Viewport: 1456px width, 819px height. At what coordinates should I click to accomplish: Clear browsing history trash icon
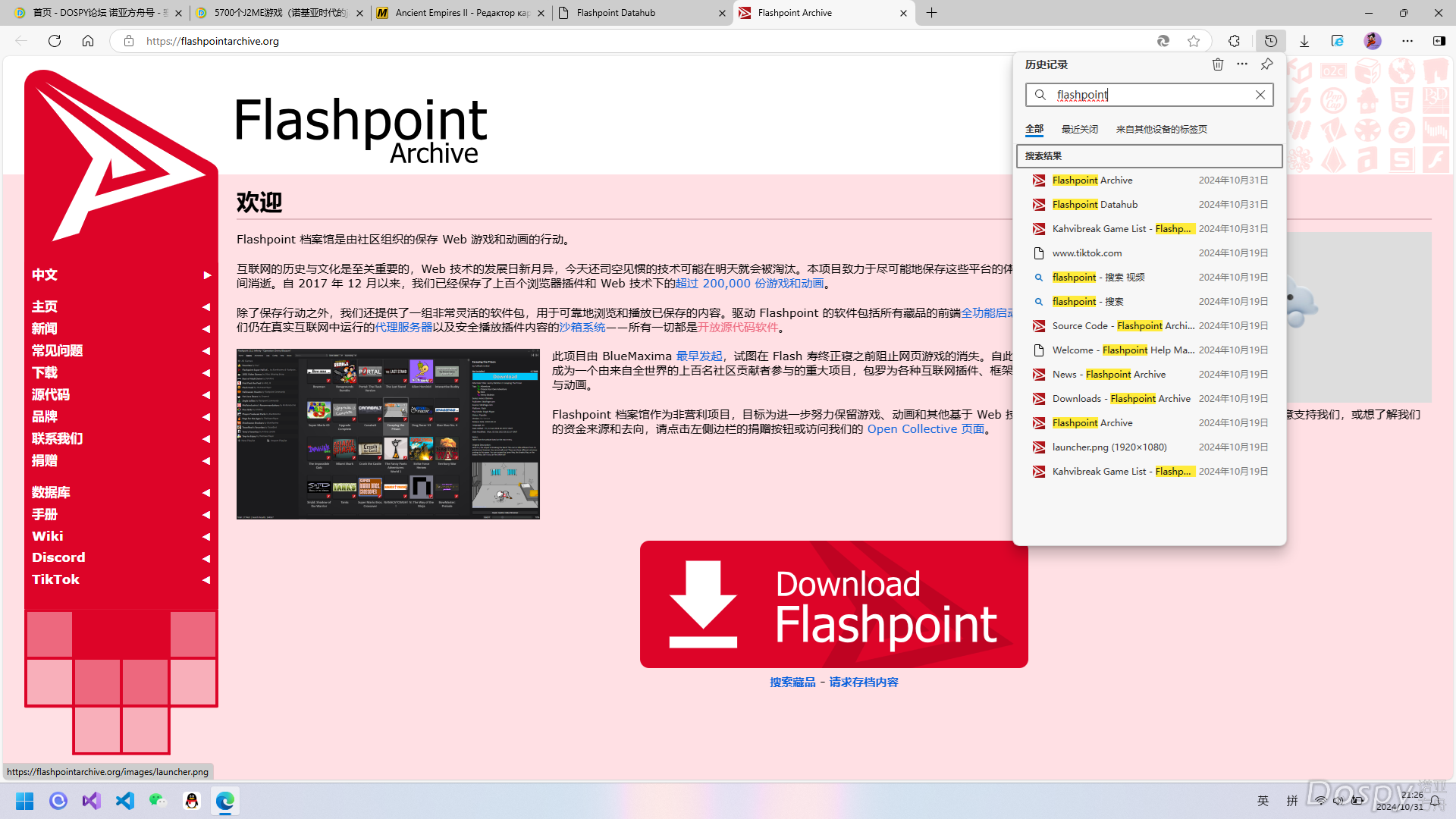click(1218, 64)
